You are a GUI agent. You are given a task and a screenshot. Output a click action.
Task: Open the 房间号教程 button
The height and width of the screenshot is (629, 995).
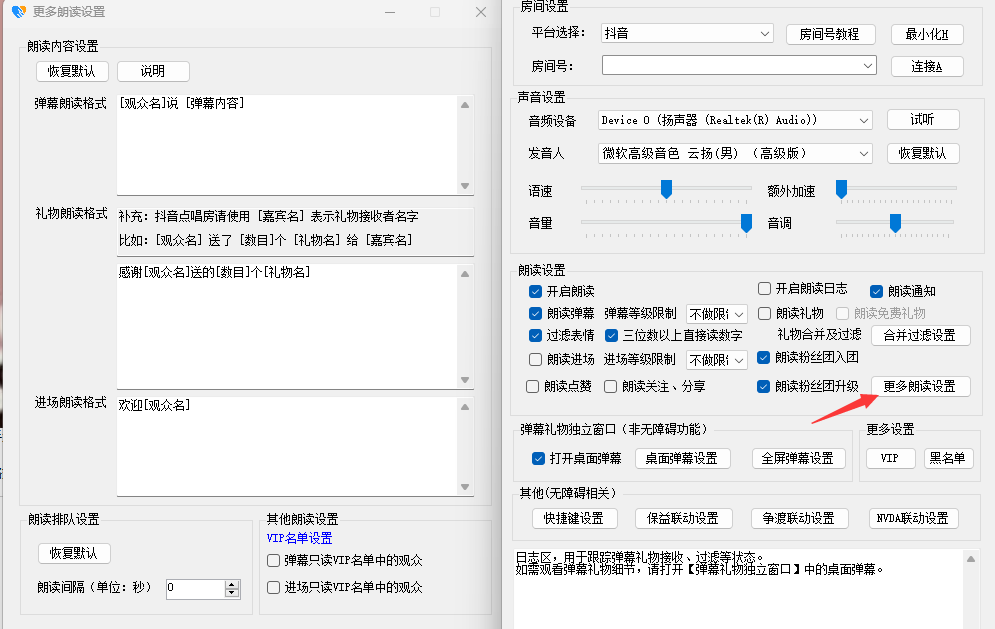(x=830, y=34)
